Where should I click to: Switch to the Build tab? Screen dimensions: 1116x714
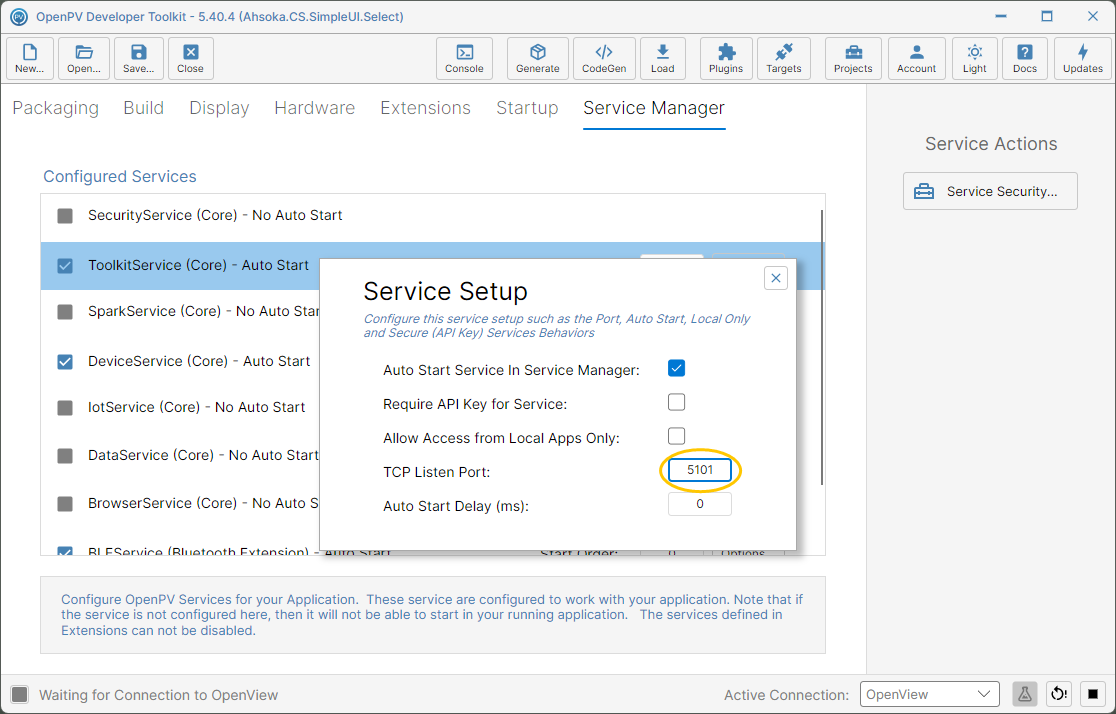pyautogui.click(x=144, y=108)
